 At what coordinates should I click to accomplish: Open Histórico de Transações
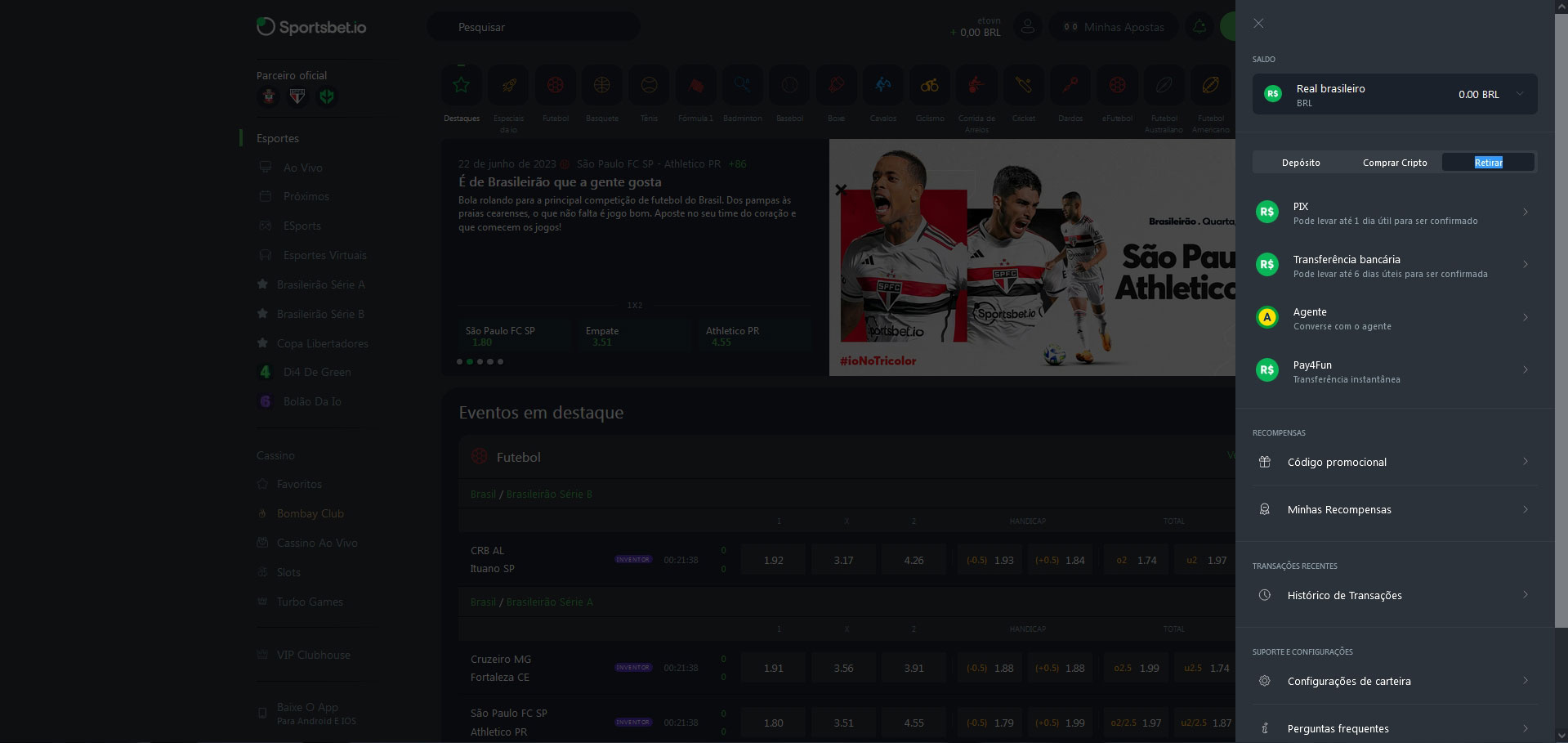[x=1394, y=595]
